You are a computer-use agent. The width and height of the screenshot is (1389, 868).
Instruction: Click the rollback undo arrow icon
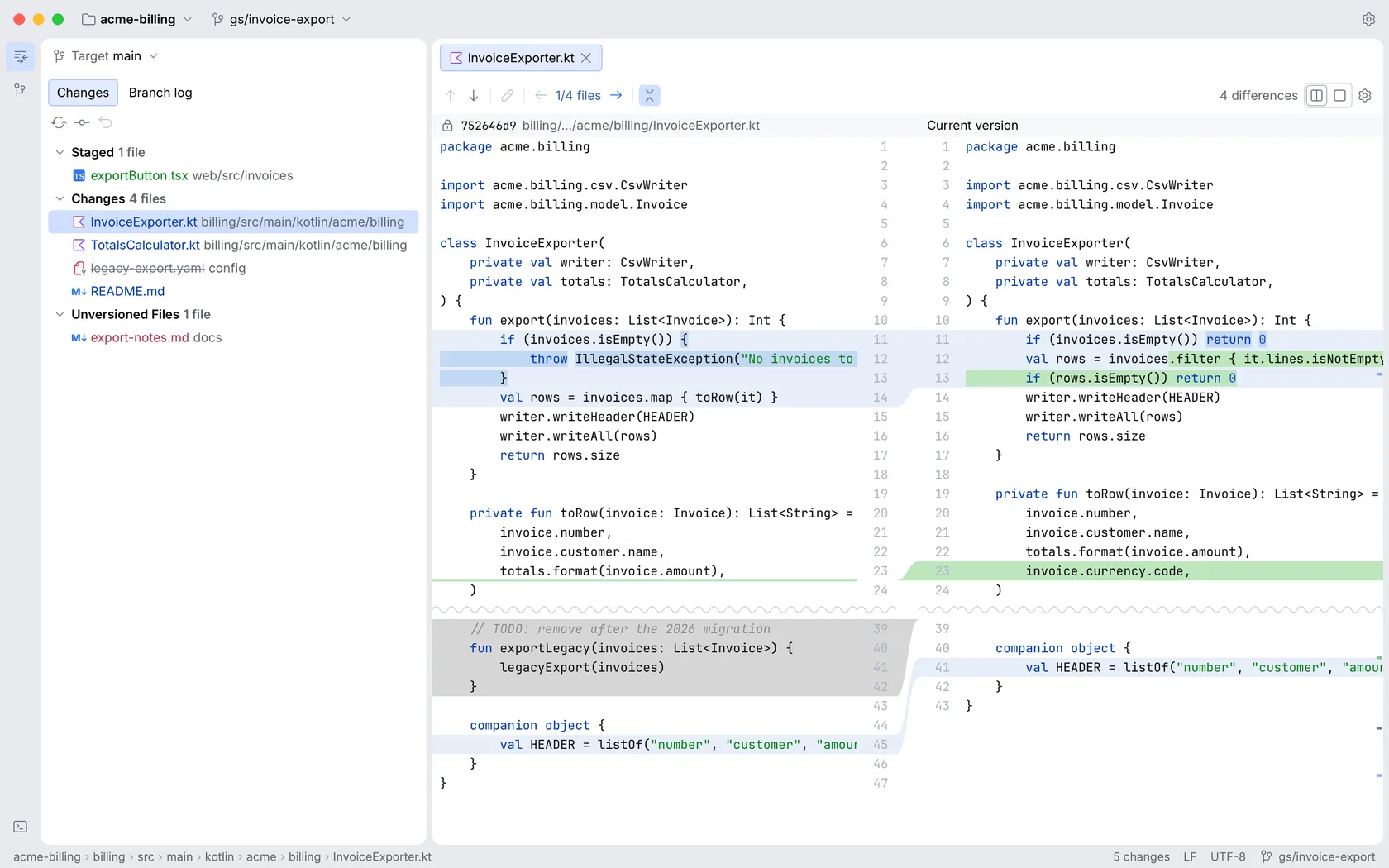pyautogui.click(x=106, y=122)
